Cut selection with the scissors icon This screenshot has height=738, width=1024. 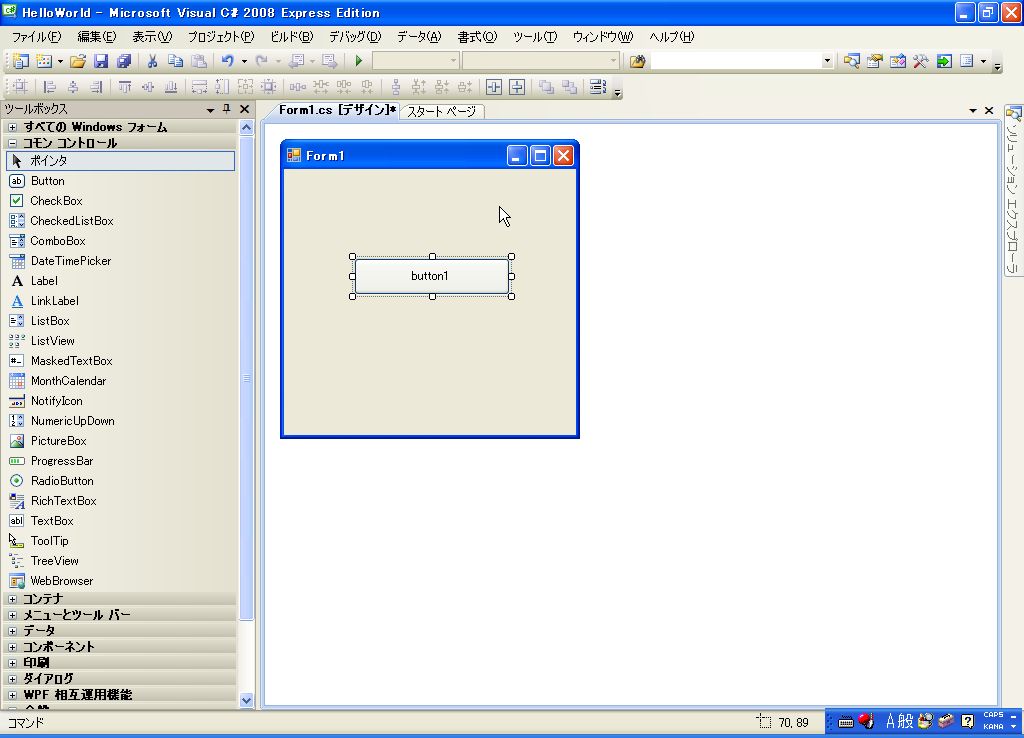pos(152,61)
